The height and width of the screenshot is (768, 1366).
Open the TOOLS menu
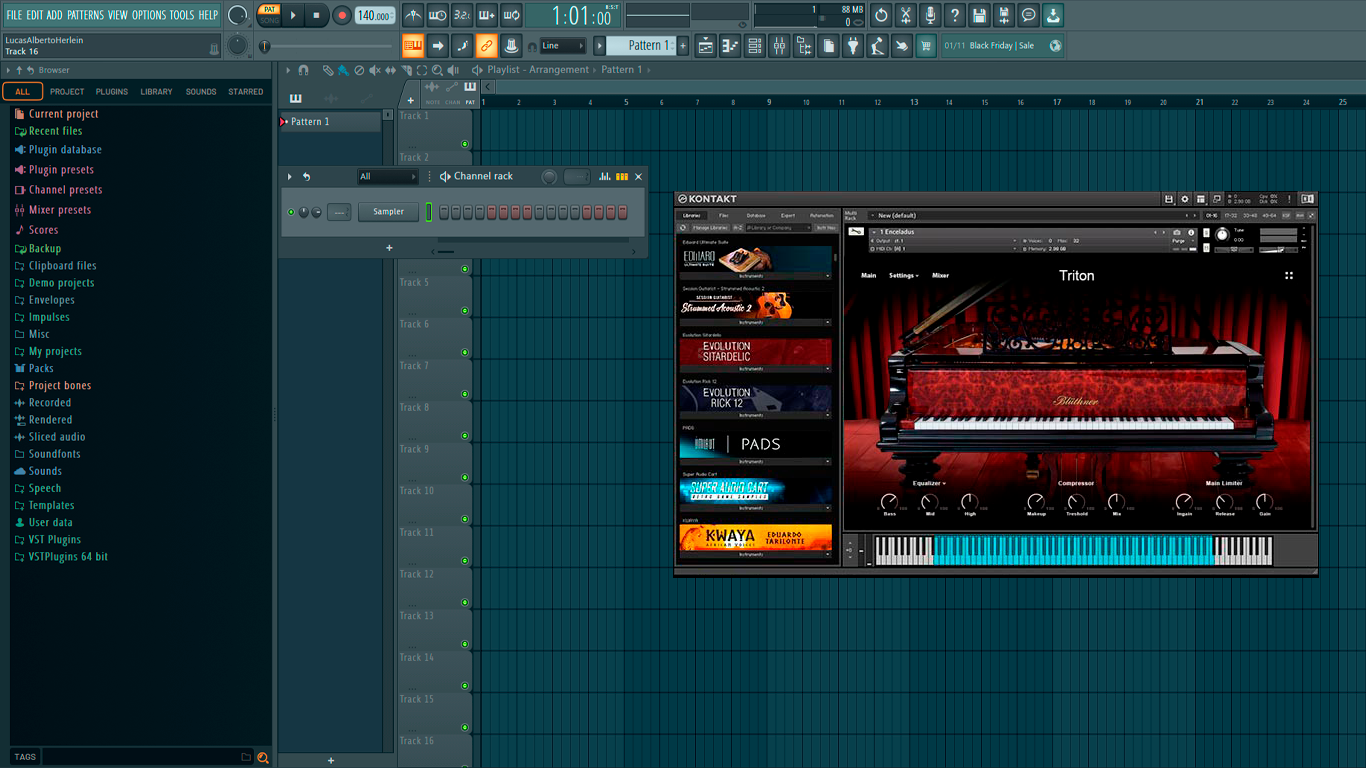click(182, 15)
